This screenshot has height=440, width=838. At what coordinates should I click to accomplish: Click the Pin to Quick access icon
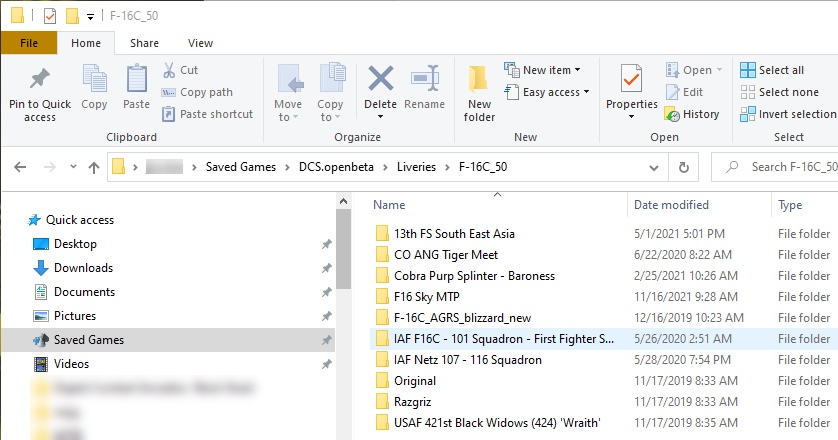pyautogui.click(x=40, y=78)
